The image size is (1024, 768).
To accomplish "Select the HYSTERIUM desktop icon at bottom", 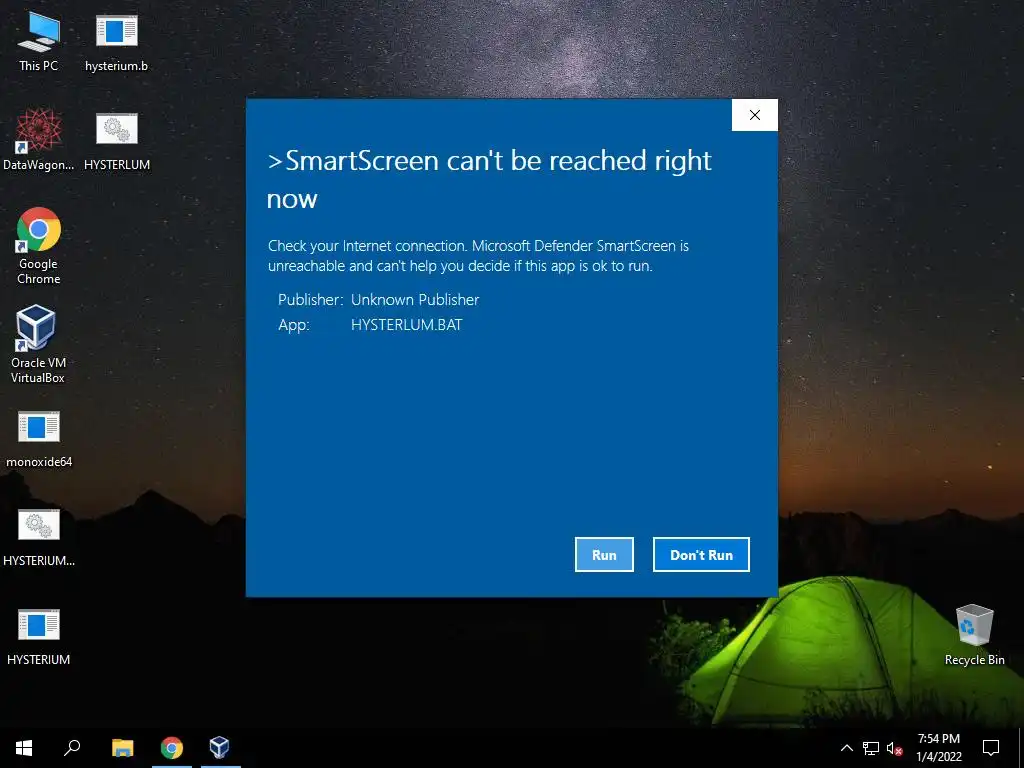I will pos(39,637).
